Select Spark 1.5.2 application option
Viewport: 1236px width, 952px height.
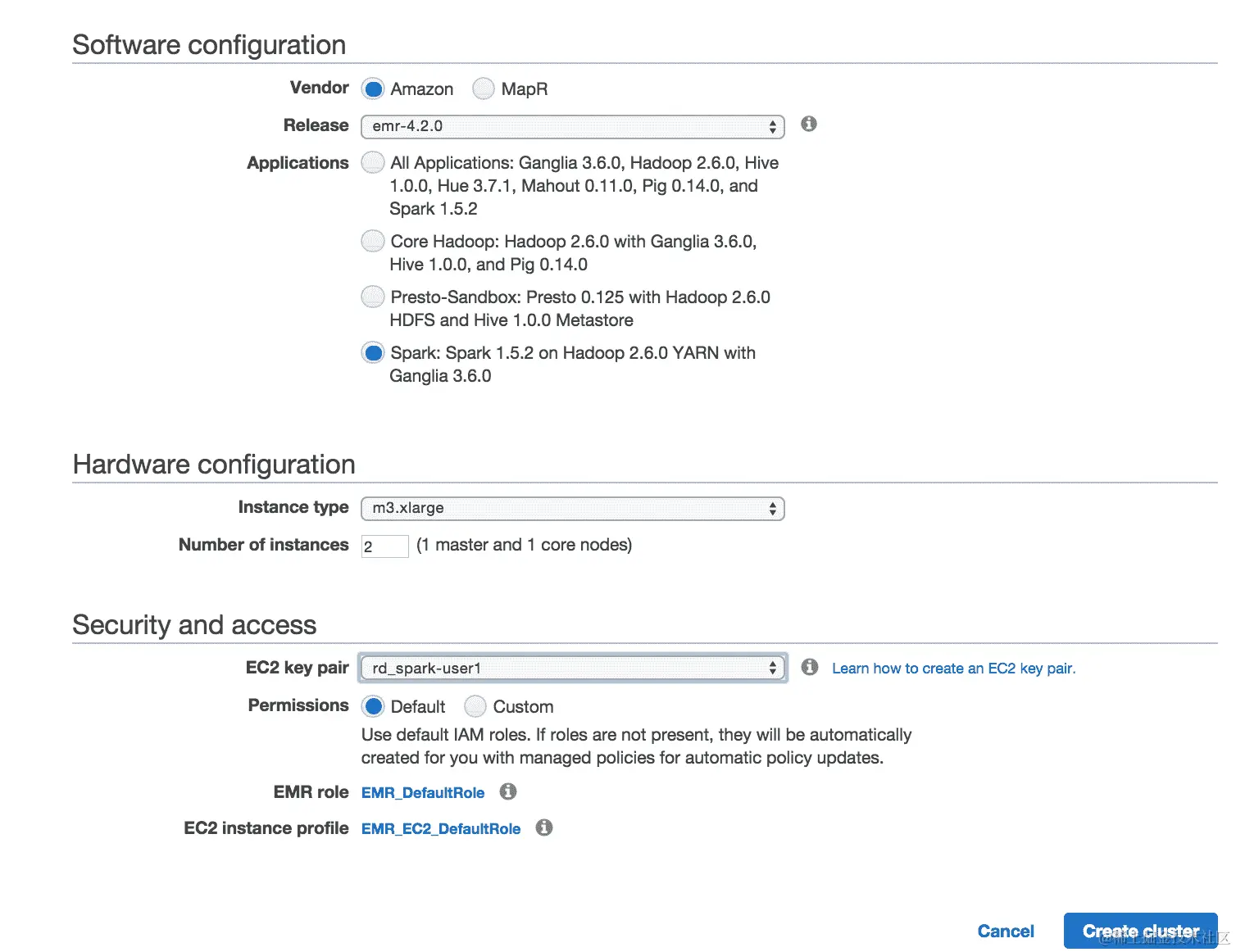[x=373, y=353]
